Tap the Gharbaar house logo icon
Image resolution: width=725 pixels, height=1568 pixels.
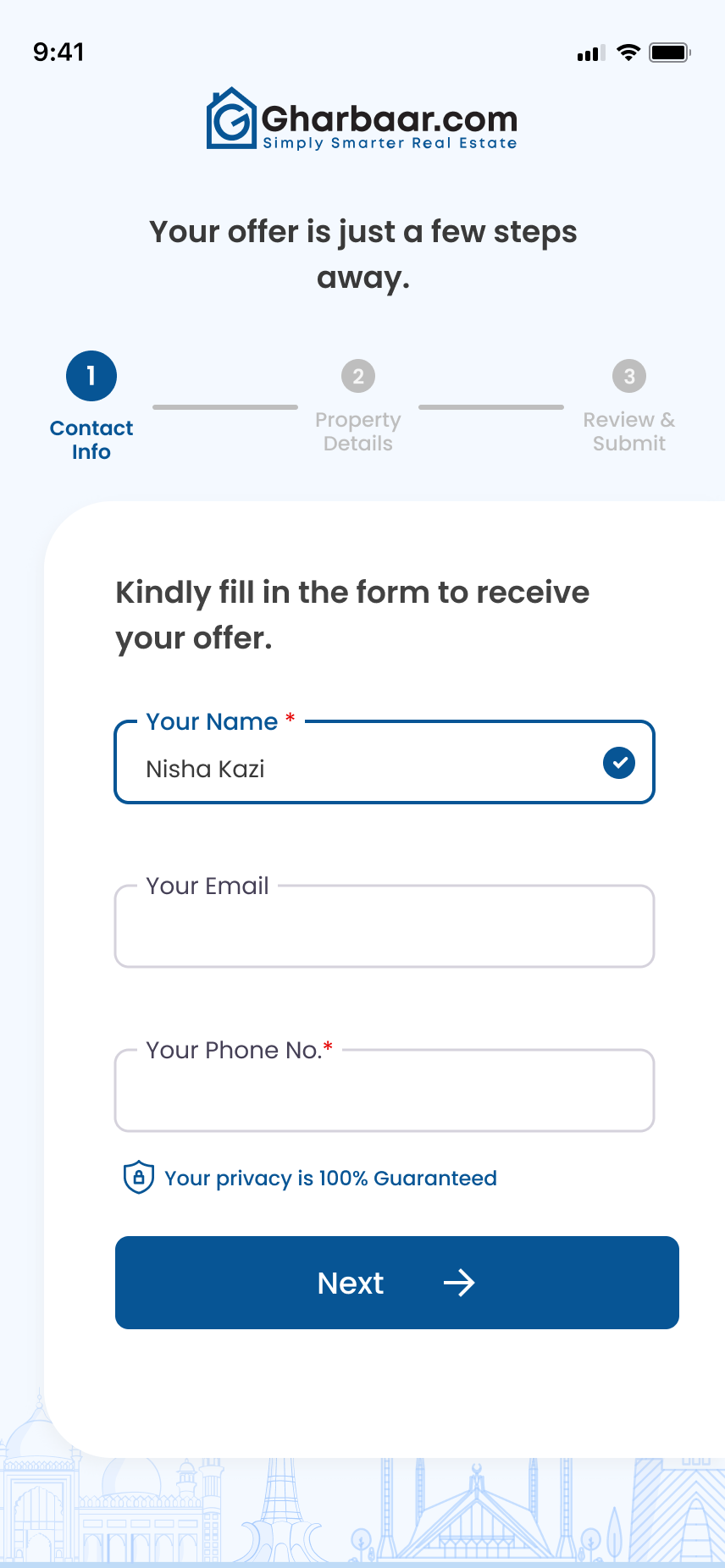pos(231,119)
